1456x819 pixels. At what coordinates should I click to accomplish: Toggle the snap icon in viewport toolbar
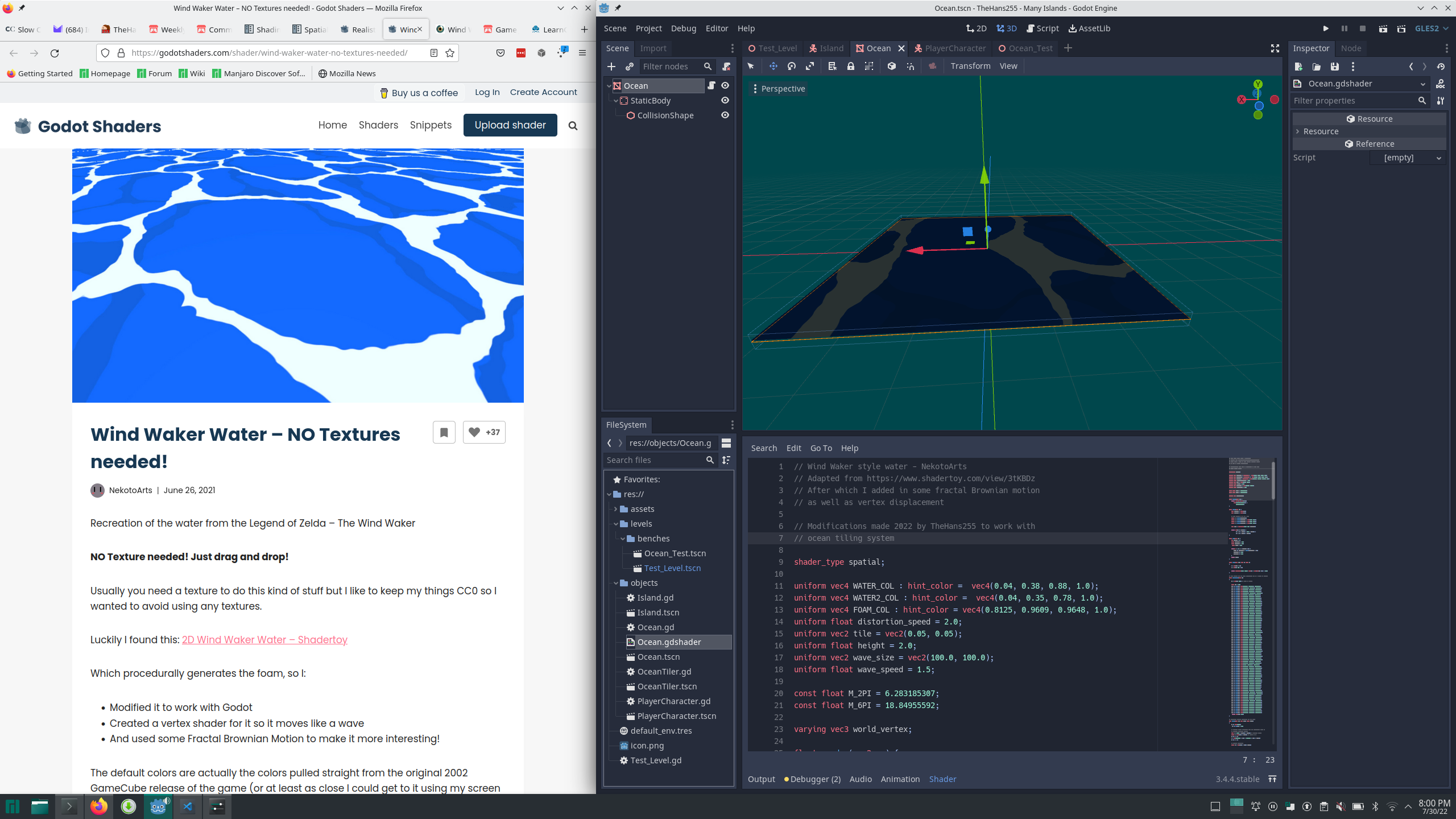(910, 66)
